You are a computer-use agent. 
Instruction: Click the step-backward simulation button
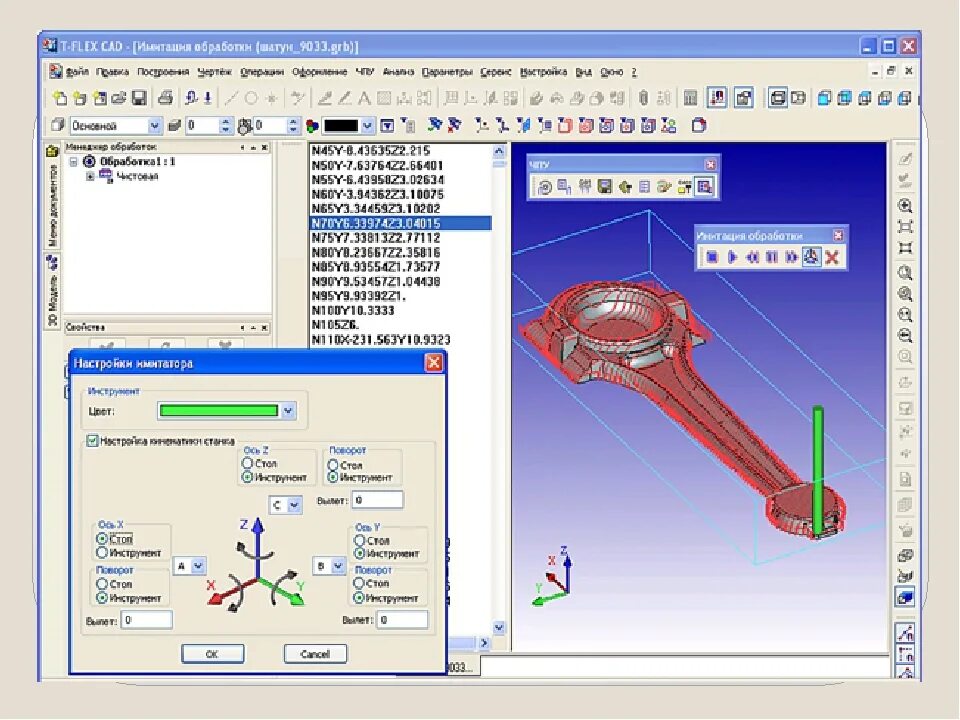(752, 257)
